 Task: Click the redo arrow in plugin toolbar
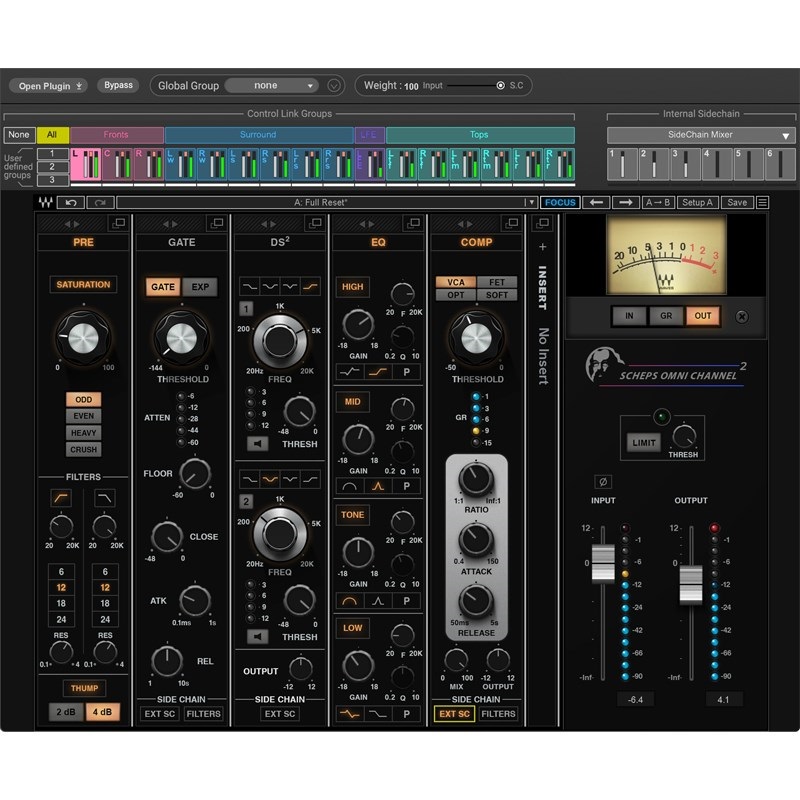(x=100, y=203)
